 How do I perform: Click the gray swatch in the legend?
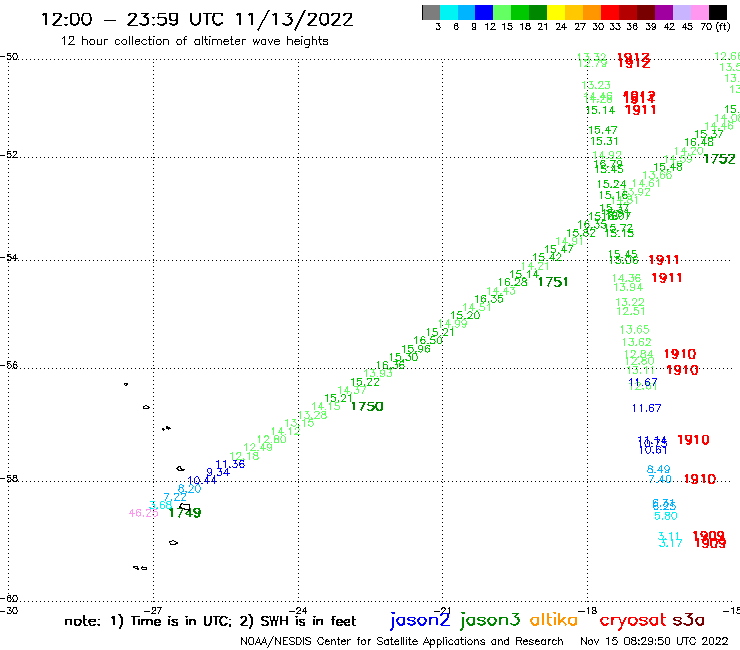click(x=431, y=12)
